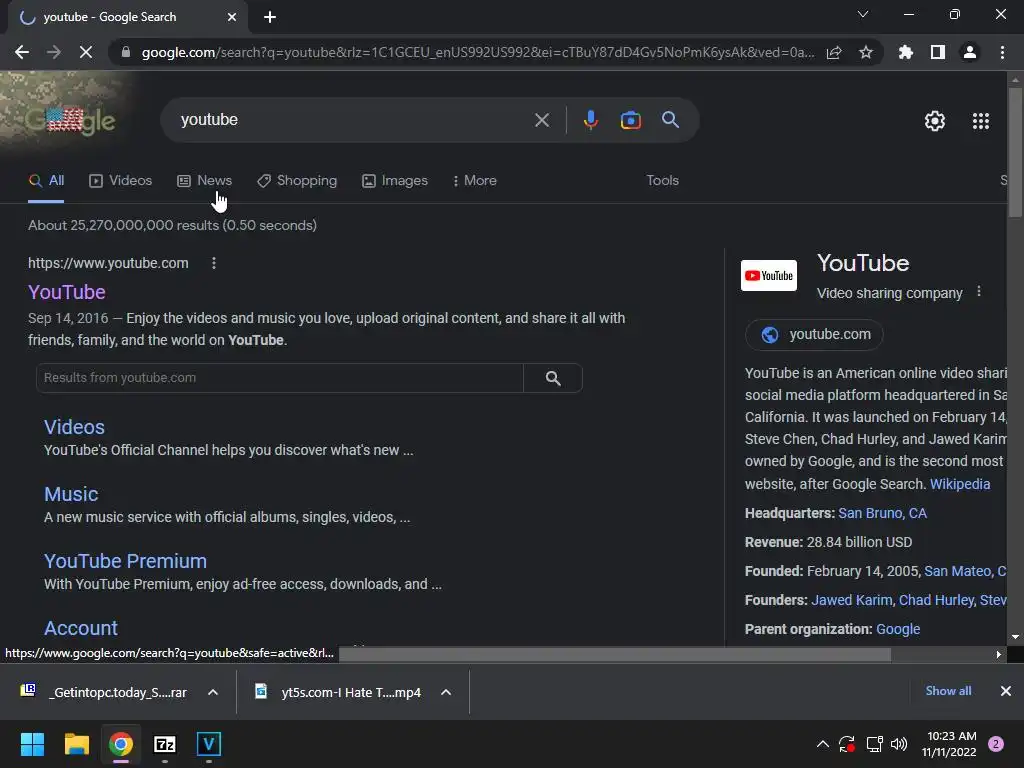Image resolution: width=1024 pixels, height=768 pixels.
Task: Search by image with camera icon
Action: pos(631,120)
